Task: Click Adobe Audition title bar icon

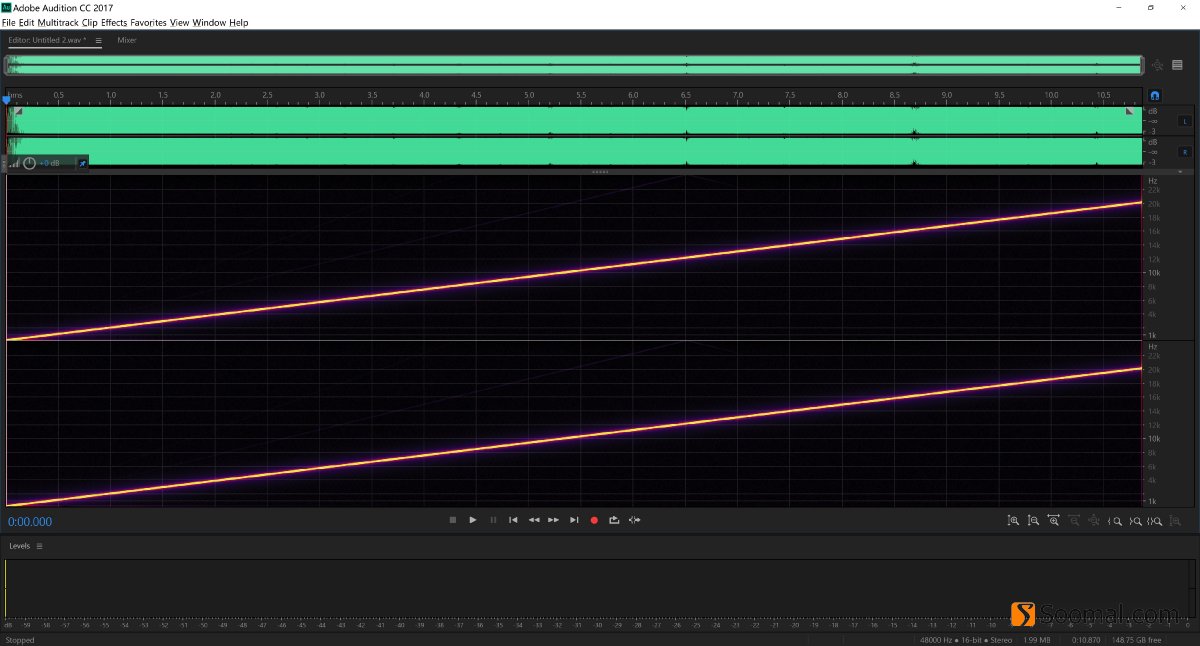Action: 6,7
